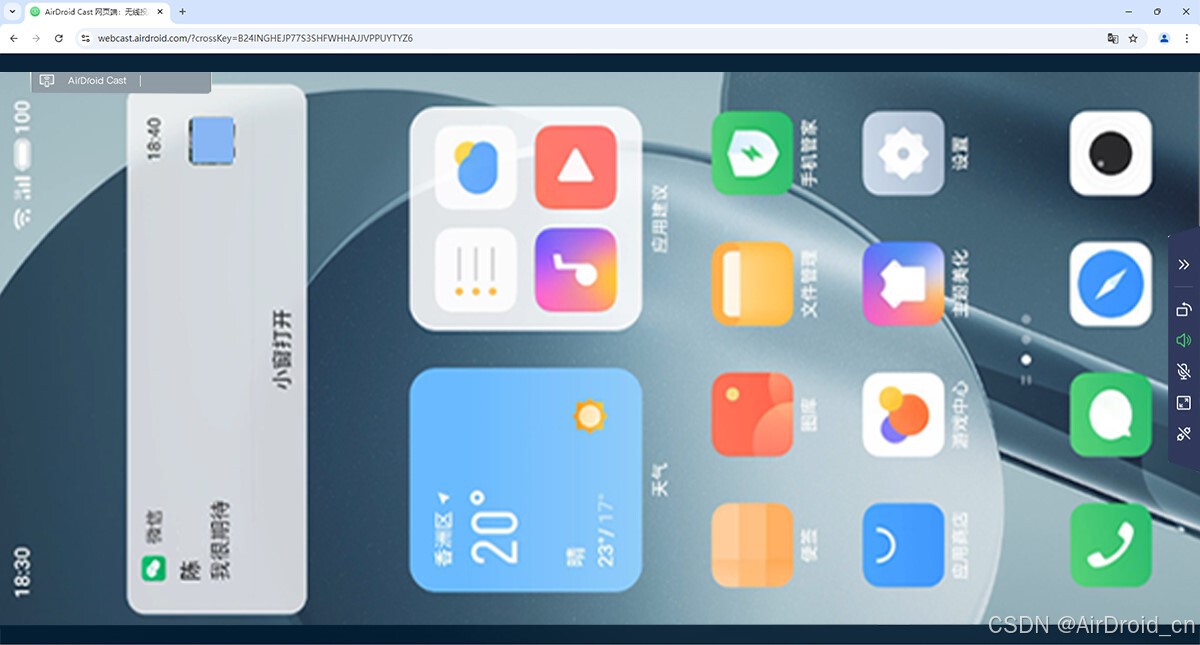Open the 游戏中心 game center app

click(903, 415)
